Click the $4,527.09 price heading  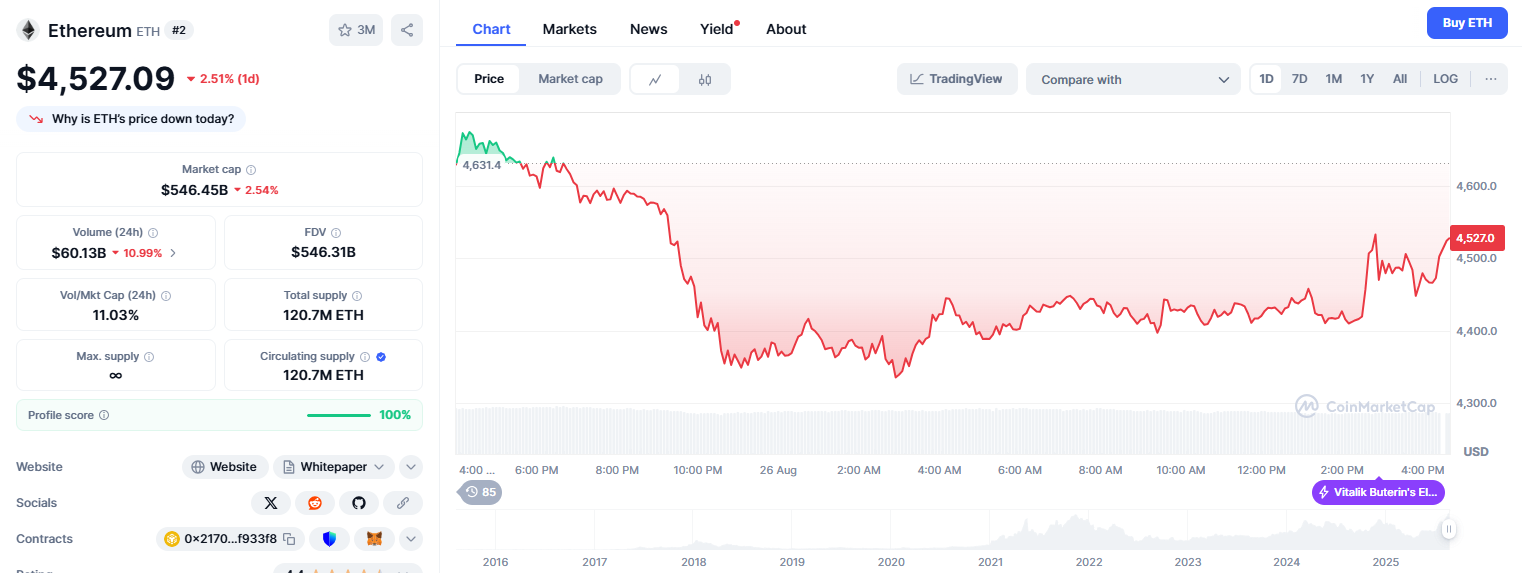(x=95, y=78)
